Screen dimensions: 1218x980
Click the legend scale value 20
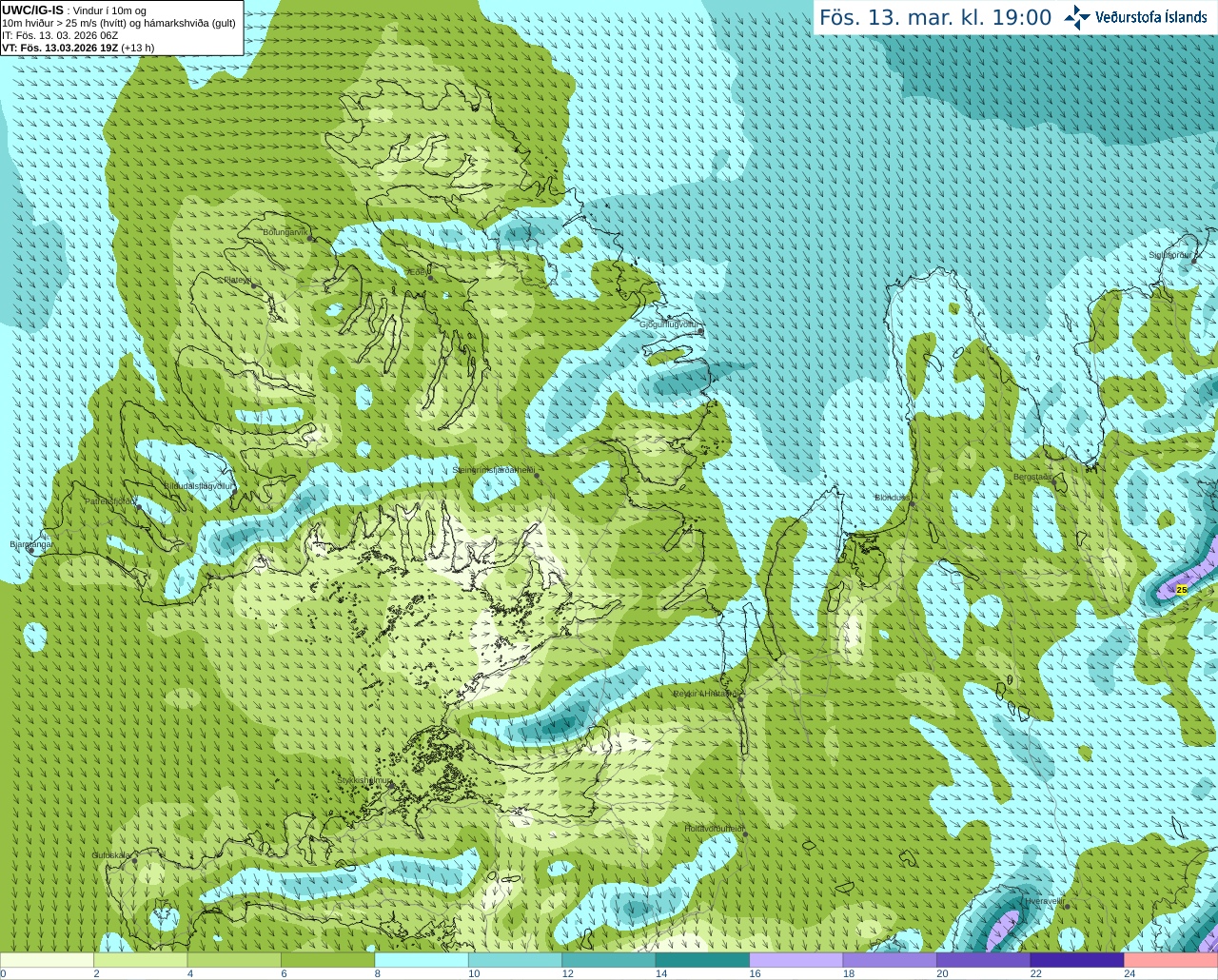point(943,973)
